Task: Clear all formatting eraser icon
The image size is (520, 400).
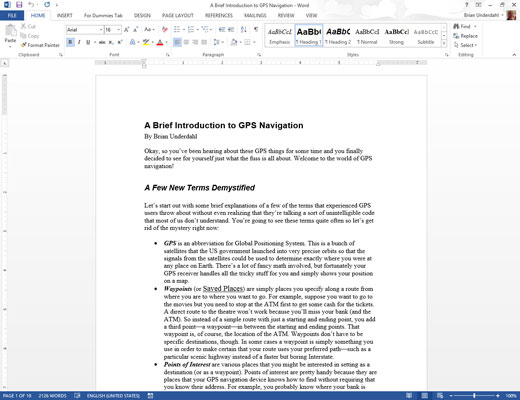Action: [x=165, y=30]
